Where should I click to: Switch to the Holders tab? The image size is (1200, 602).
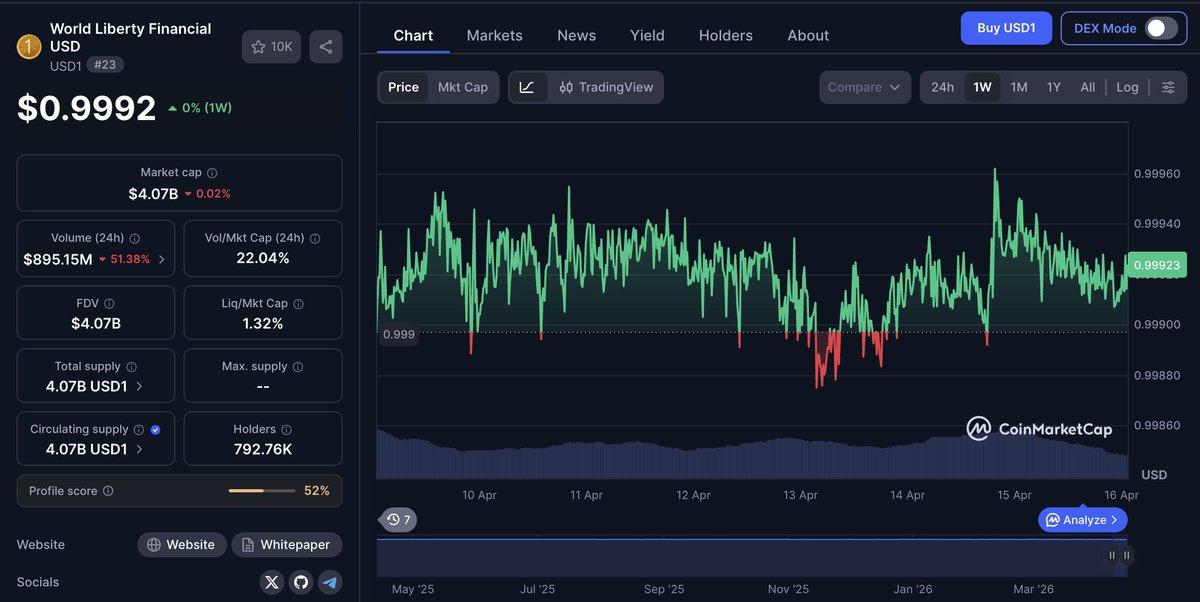[725, 35]
